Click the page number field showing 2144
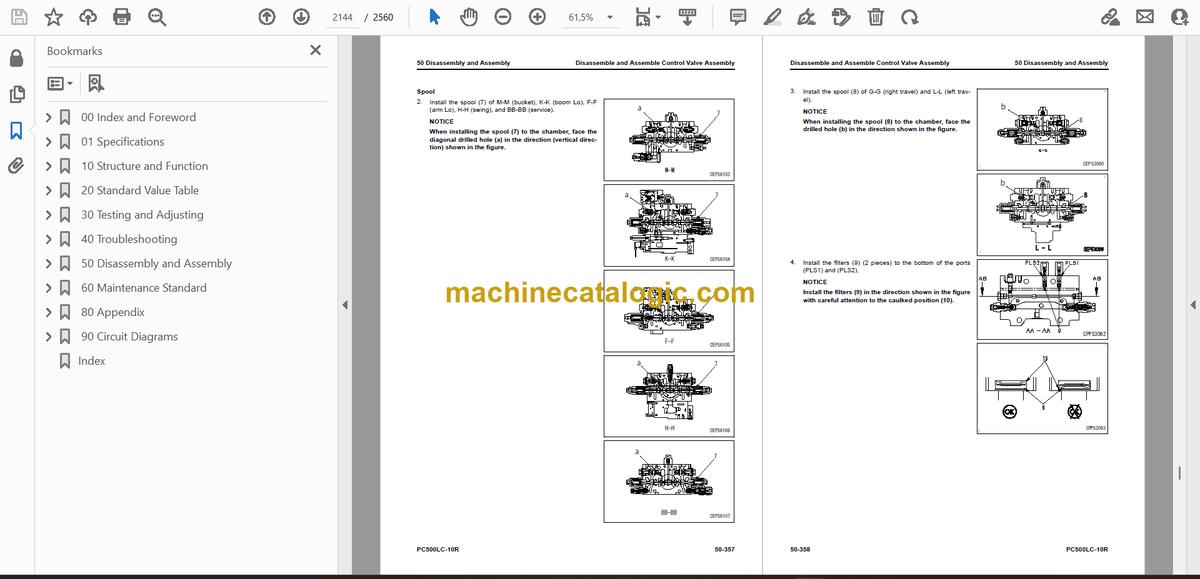The image size is (1200, 579). 341,17
